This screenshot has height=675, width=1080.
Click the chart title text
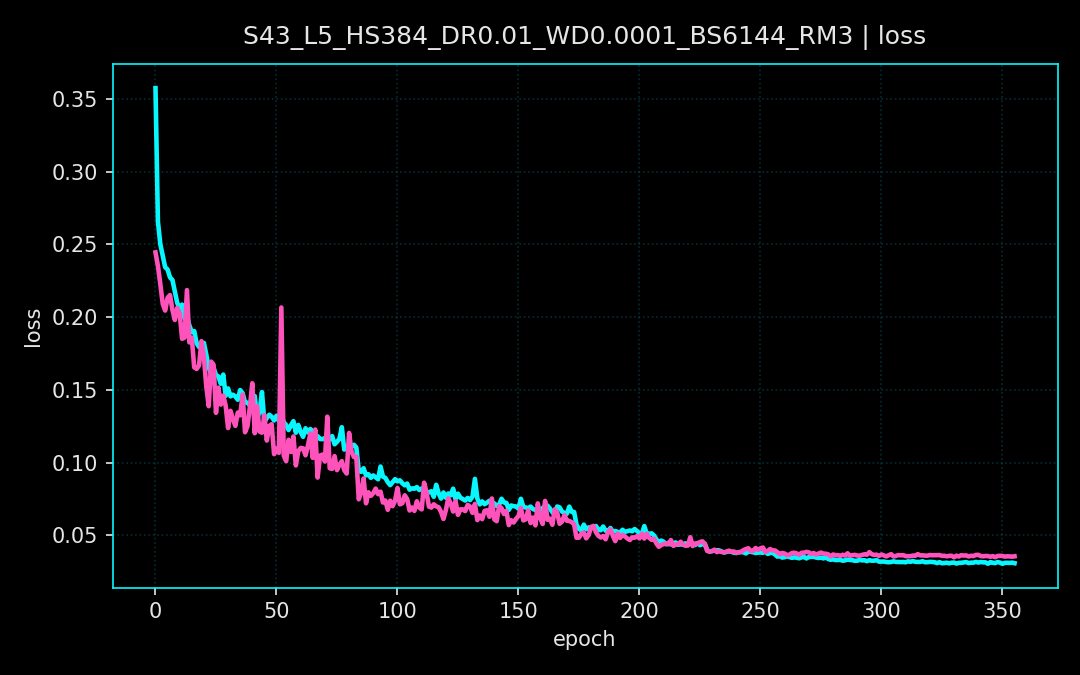point(583,35)
